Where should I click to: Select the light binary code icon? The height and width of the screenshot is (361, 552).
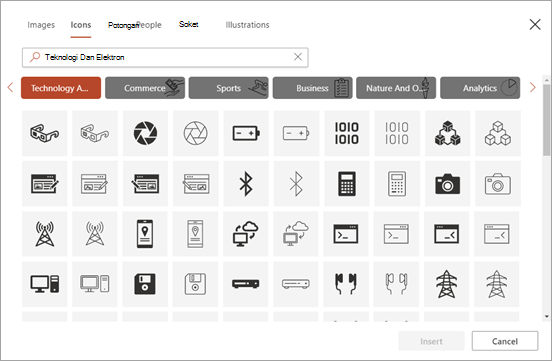tap(397, 133)
